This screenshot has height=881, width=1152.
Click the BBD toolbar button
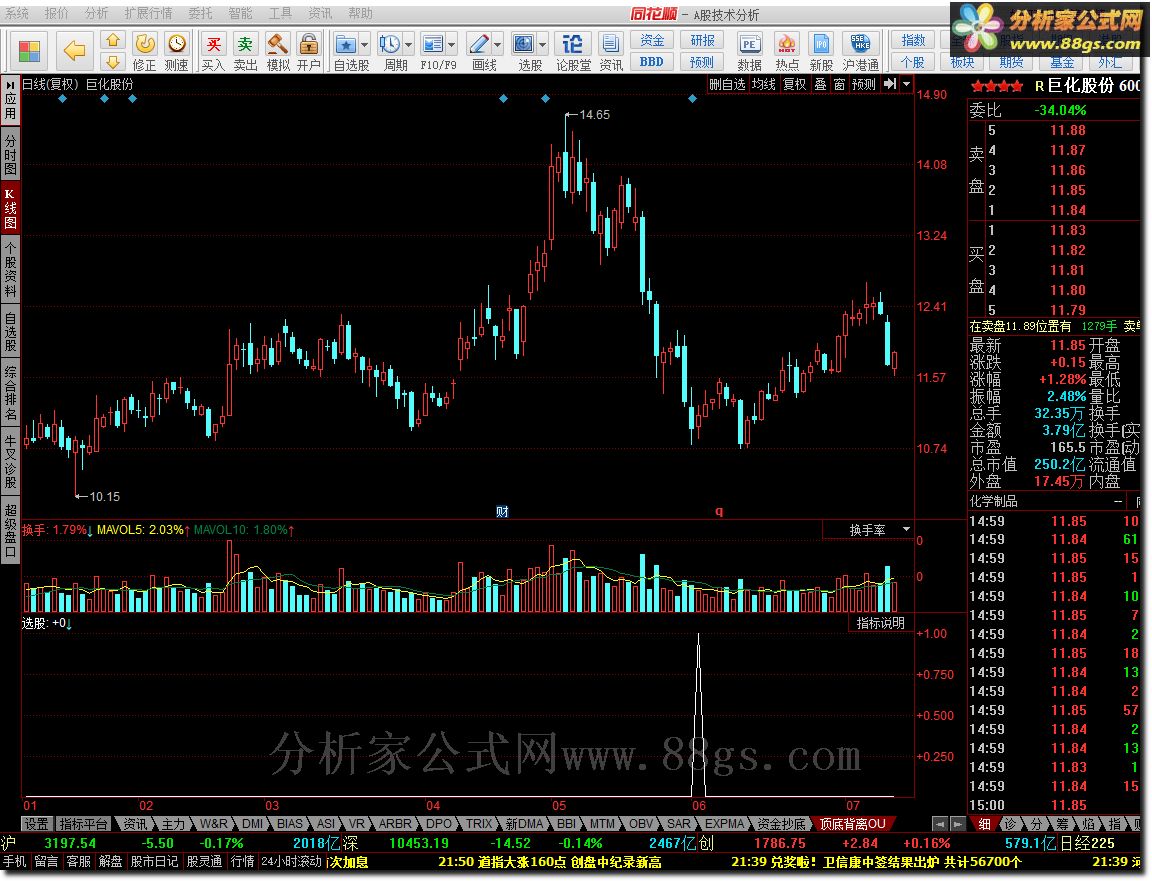(x=652, y=62)
